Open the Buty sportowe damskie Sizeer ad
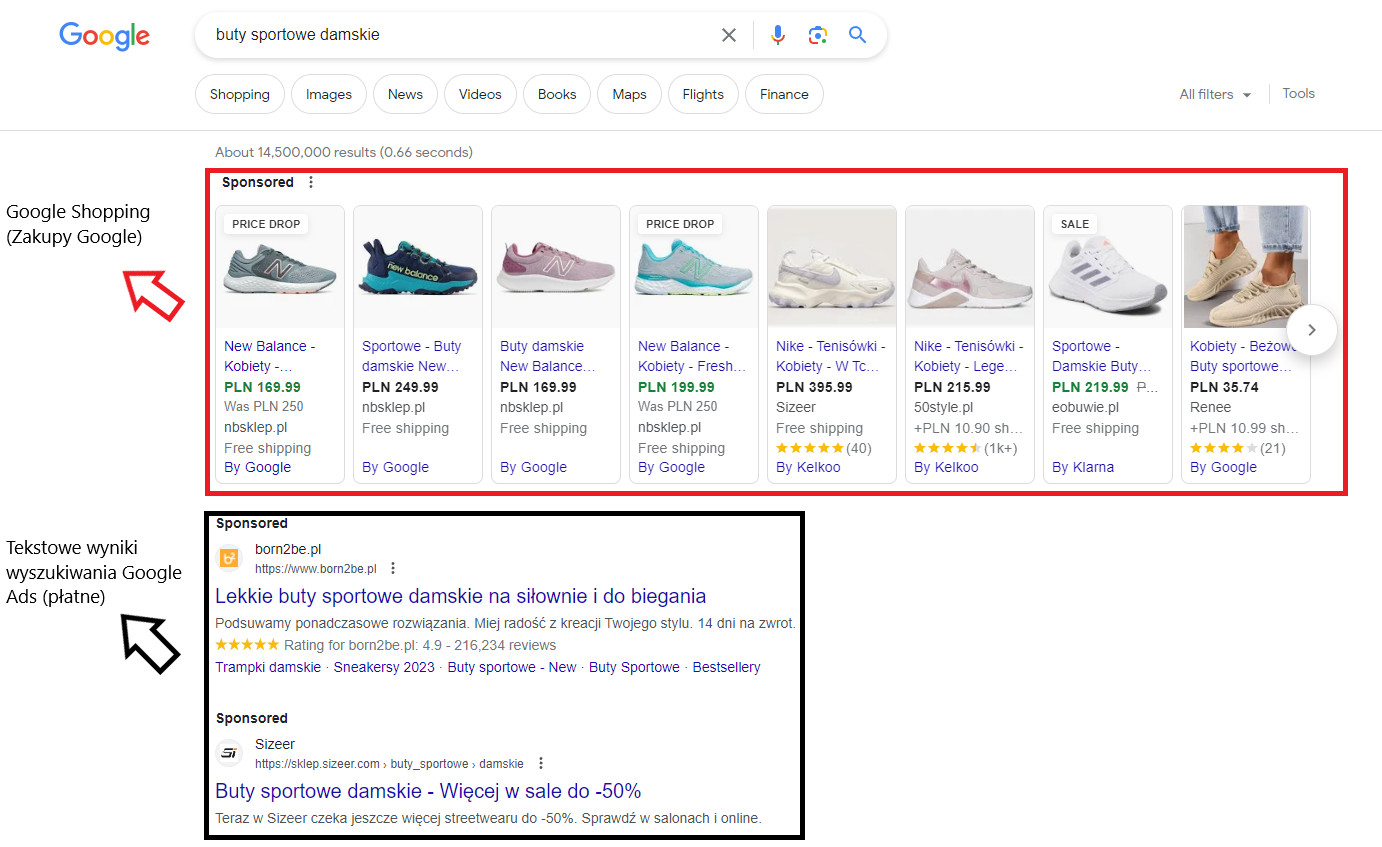Image resolution: width=1382 pixels, height=847 pixels. click(428, 791)
